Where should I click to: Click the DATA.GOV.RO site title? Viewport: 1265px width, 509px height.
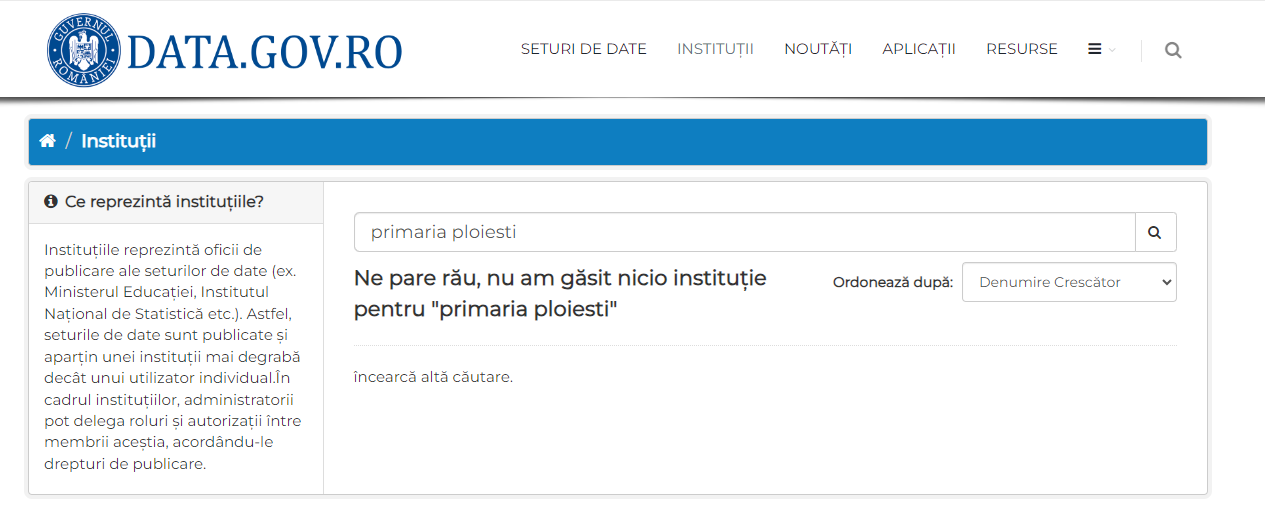(x=265, y=51)
